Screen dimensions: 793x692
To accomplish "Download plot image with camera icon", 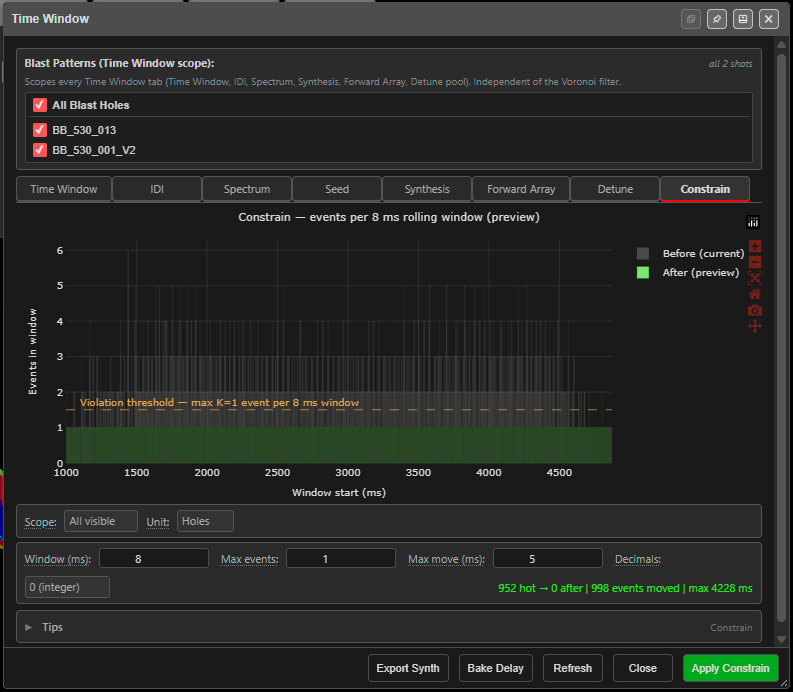I will (755, 310).
